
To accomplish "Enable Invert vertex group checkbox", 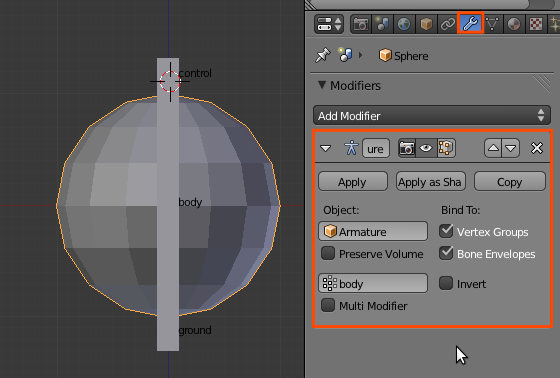I will [446, 283].
